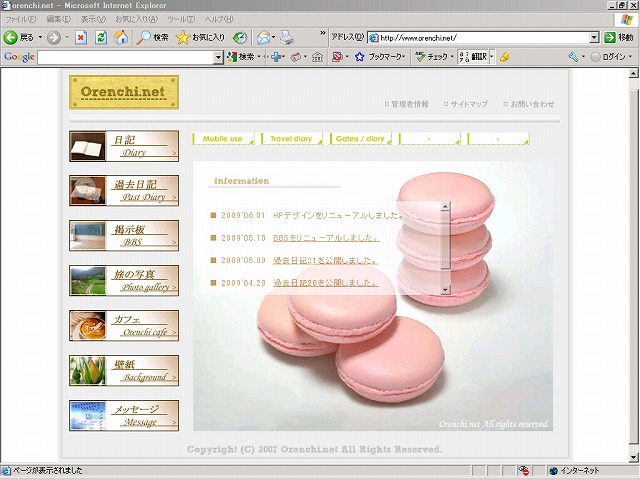Open Google toolbar wrench settings
This screenshot has height=480, width=640.
573,57
